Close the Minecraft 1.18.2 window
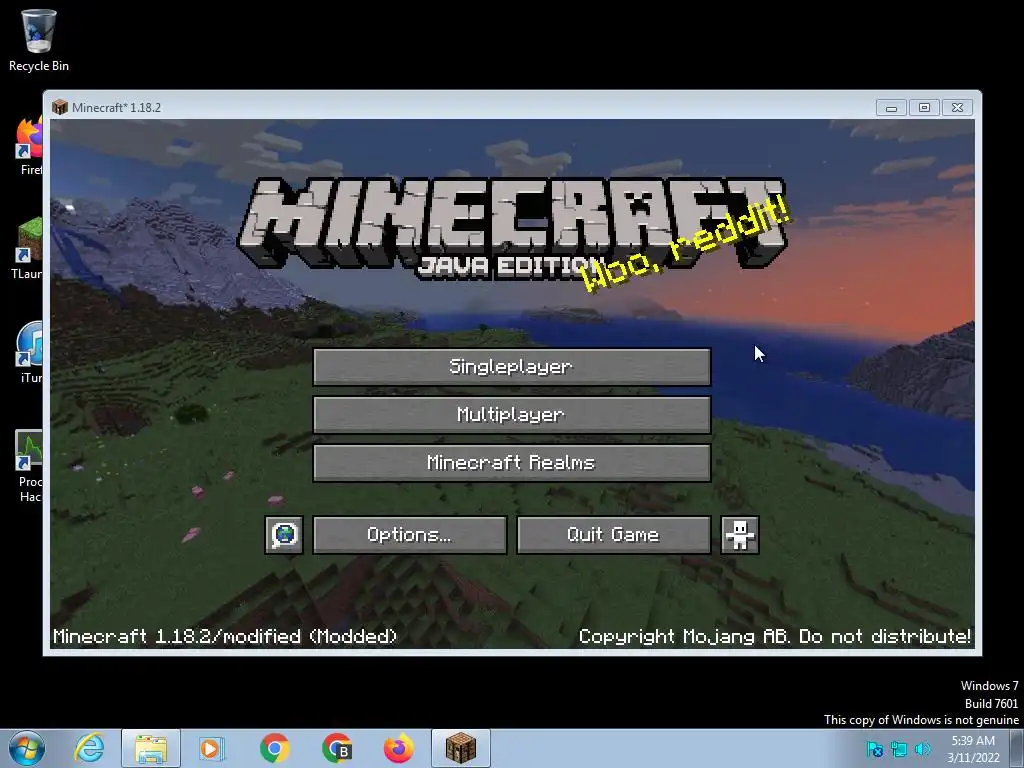Viewport: 1024px width, 768px height. 957,107
